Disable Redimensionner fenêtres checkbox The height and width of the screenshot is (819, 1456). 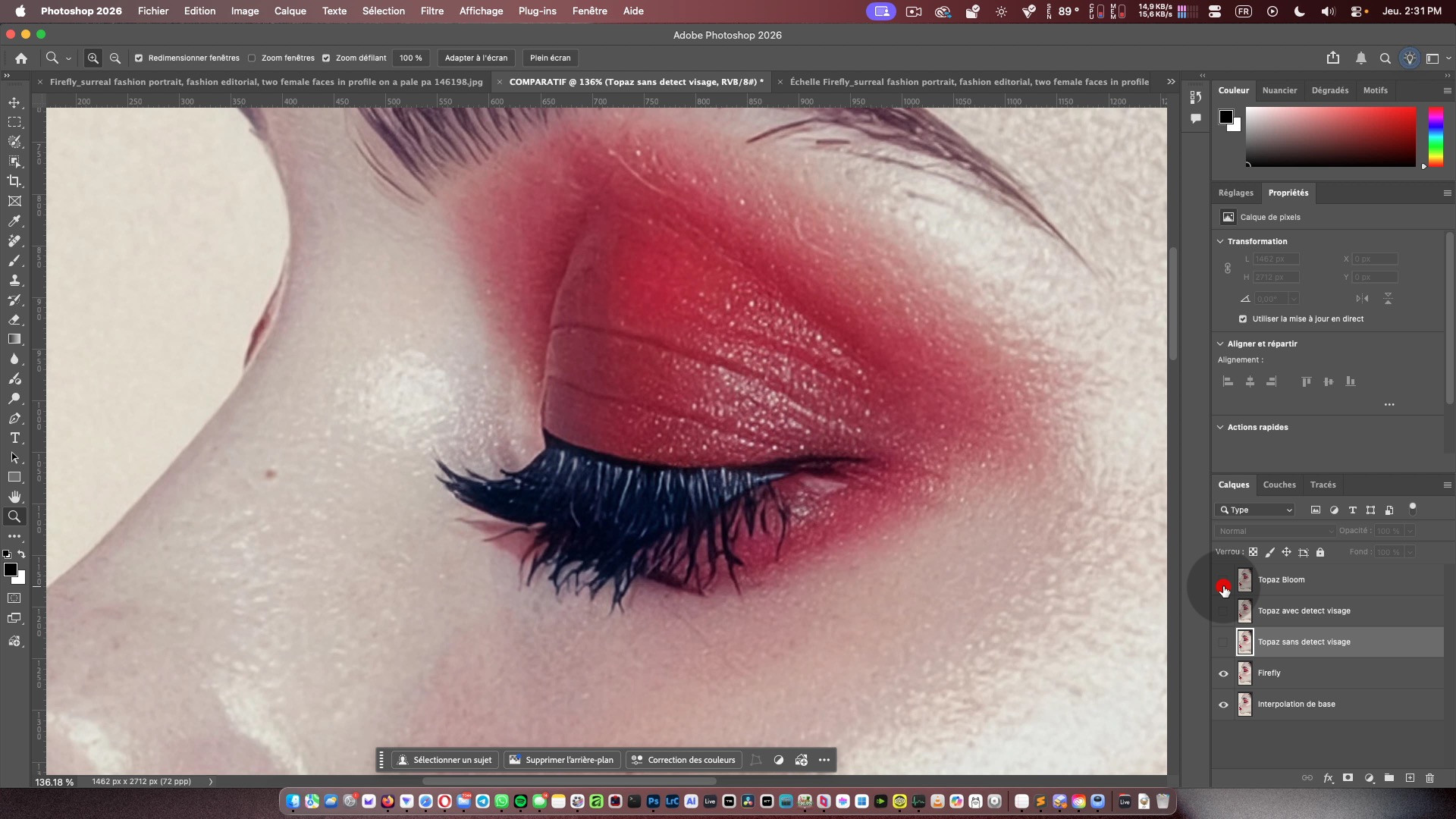click(x=139, y=58)
